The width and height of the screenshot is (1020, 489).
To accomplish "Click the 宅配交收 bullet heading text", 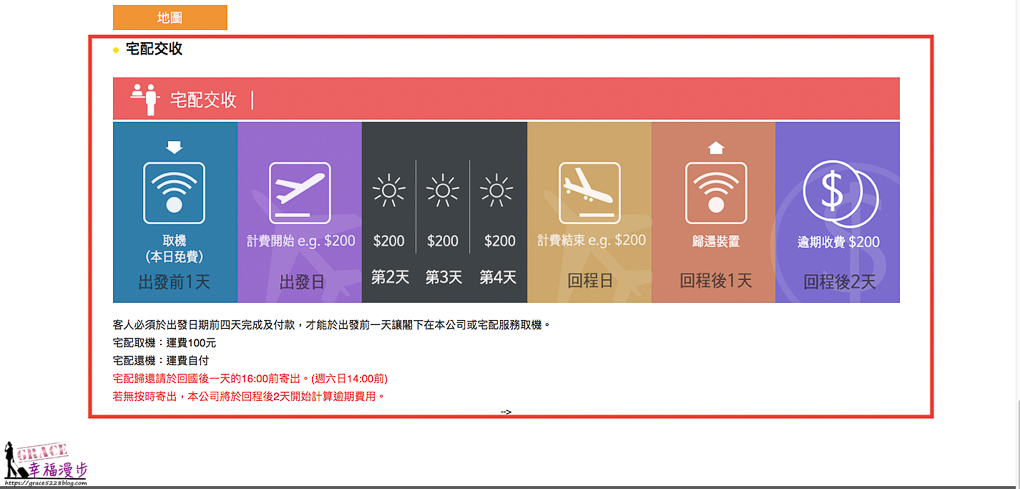I will tap(154, 49).
